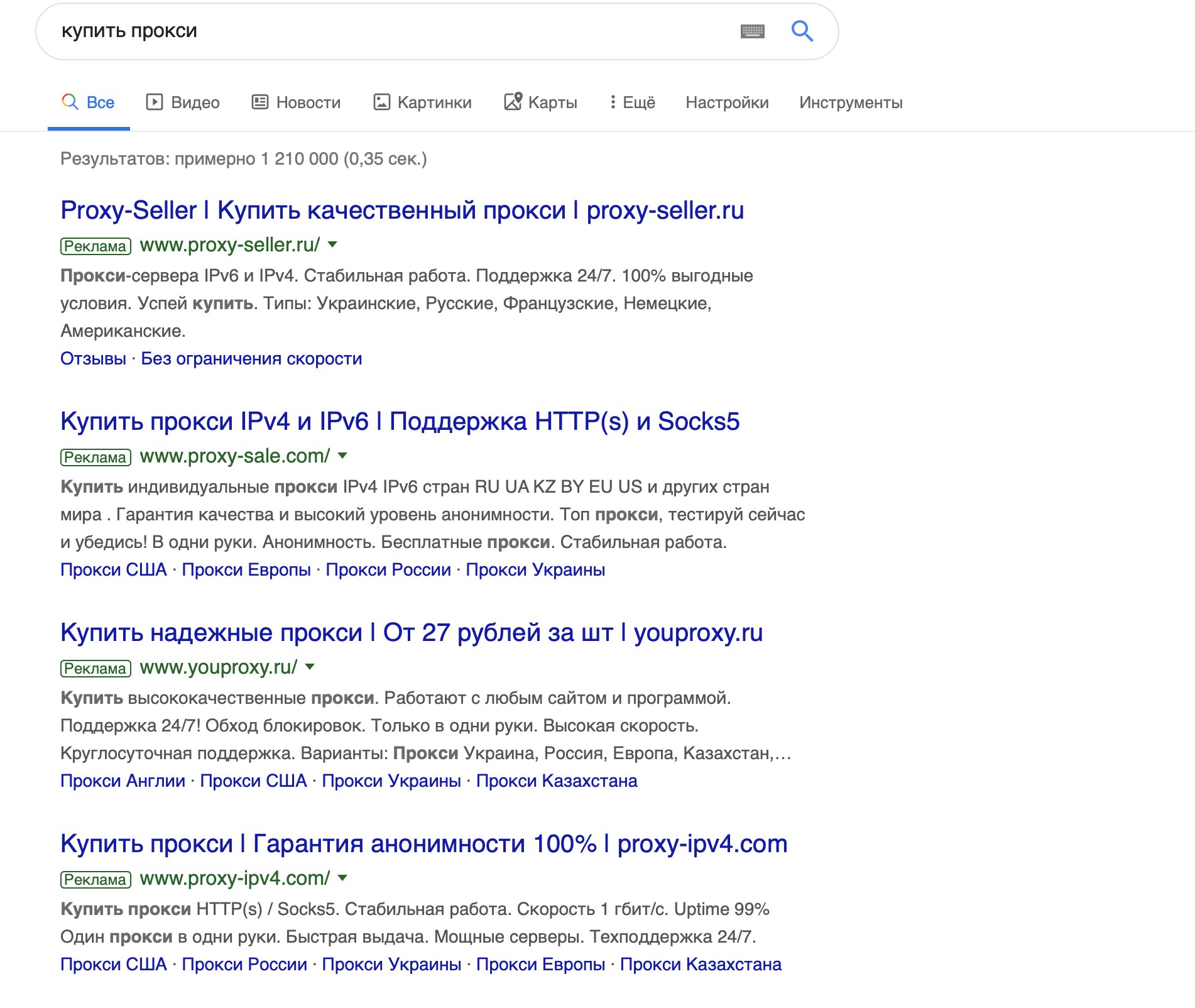Click the Реклама badge beside youproxy.ru
This screenshot has width=1195, height=1008.
coord(95,668)
